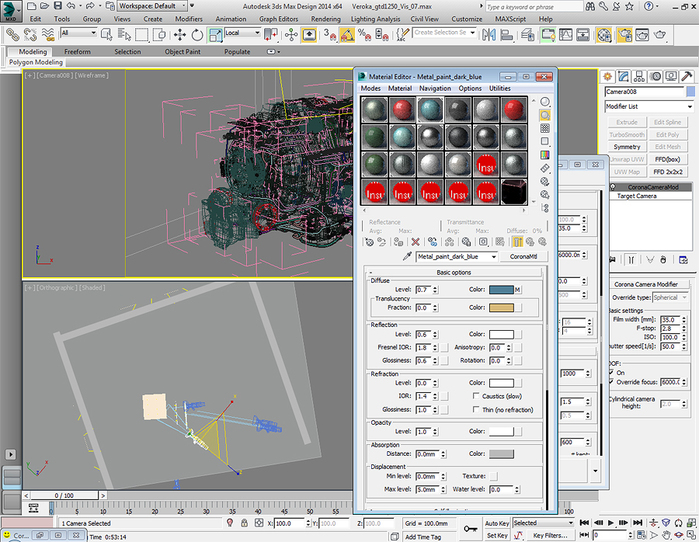
Task: Click the CoronaMtl material type button
Action: 523,257
